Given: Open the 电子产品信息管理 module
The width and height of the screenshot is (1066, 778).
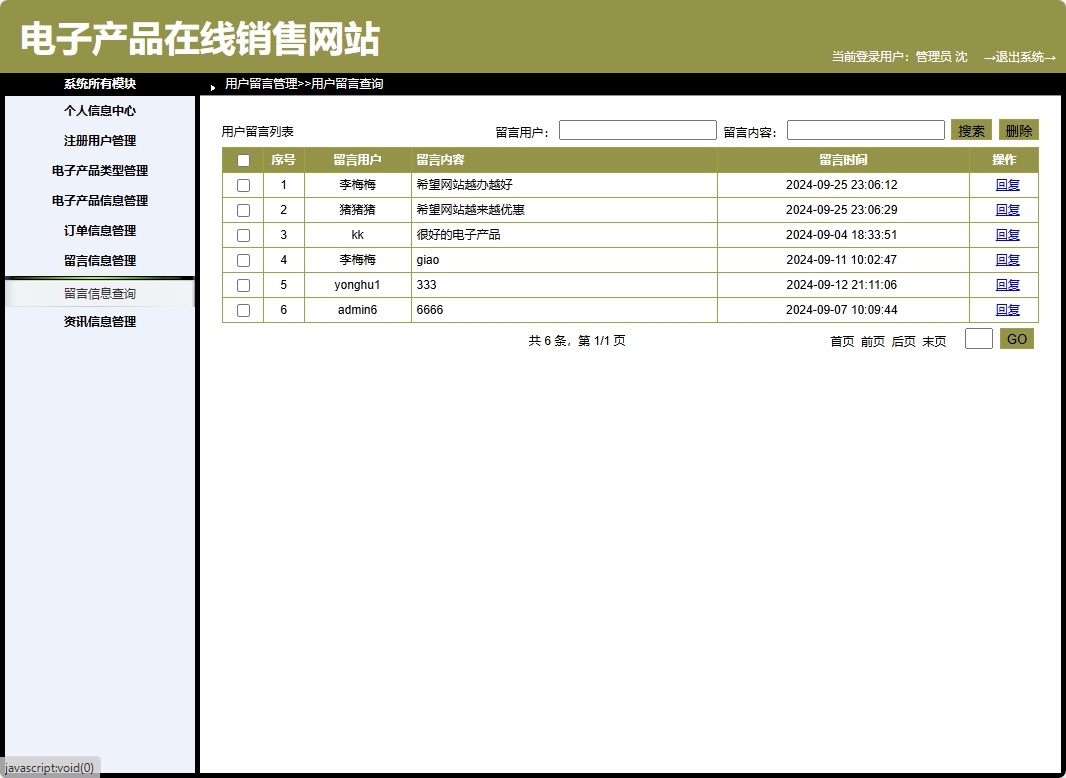Looking at the screenshot, I should coord(99,200).
